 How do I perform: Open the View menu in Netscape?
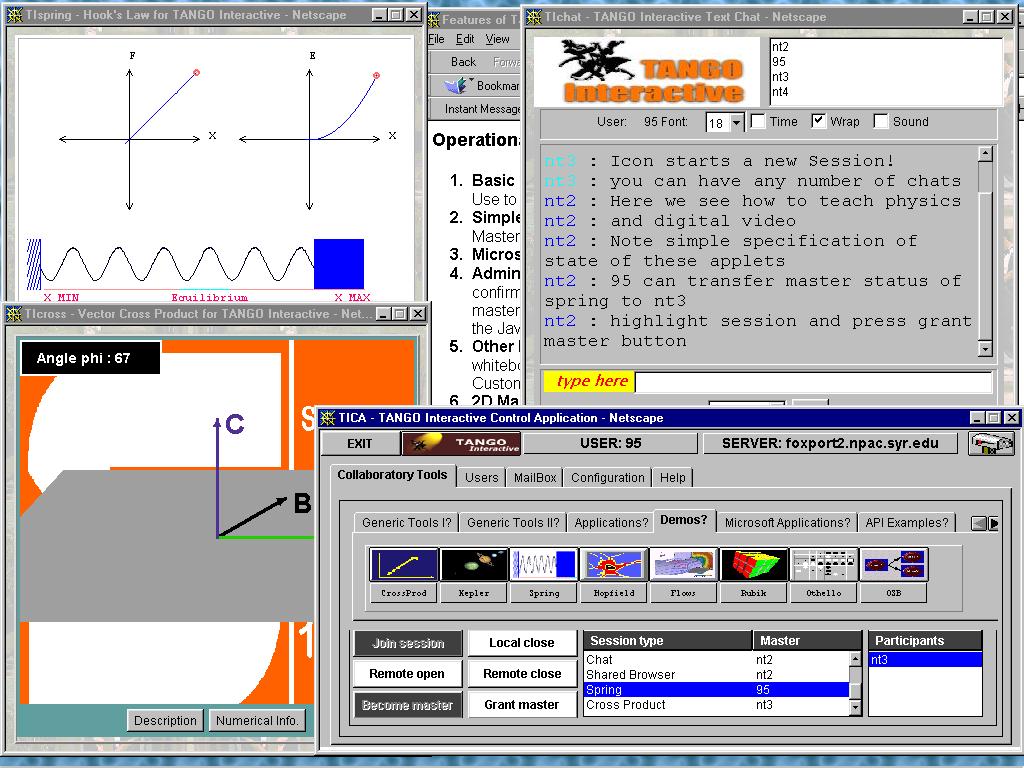(x=498, y=39)
